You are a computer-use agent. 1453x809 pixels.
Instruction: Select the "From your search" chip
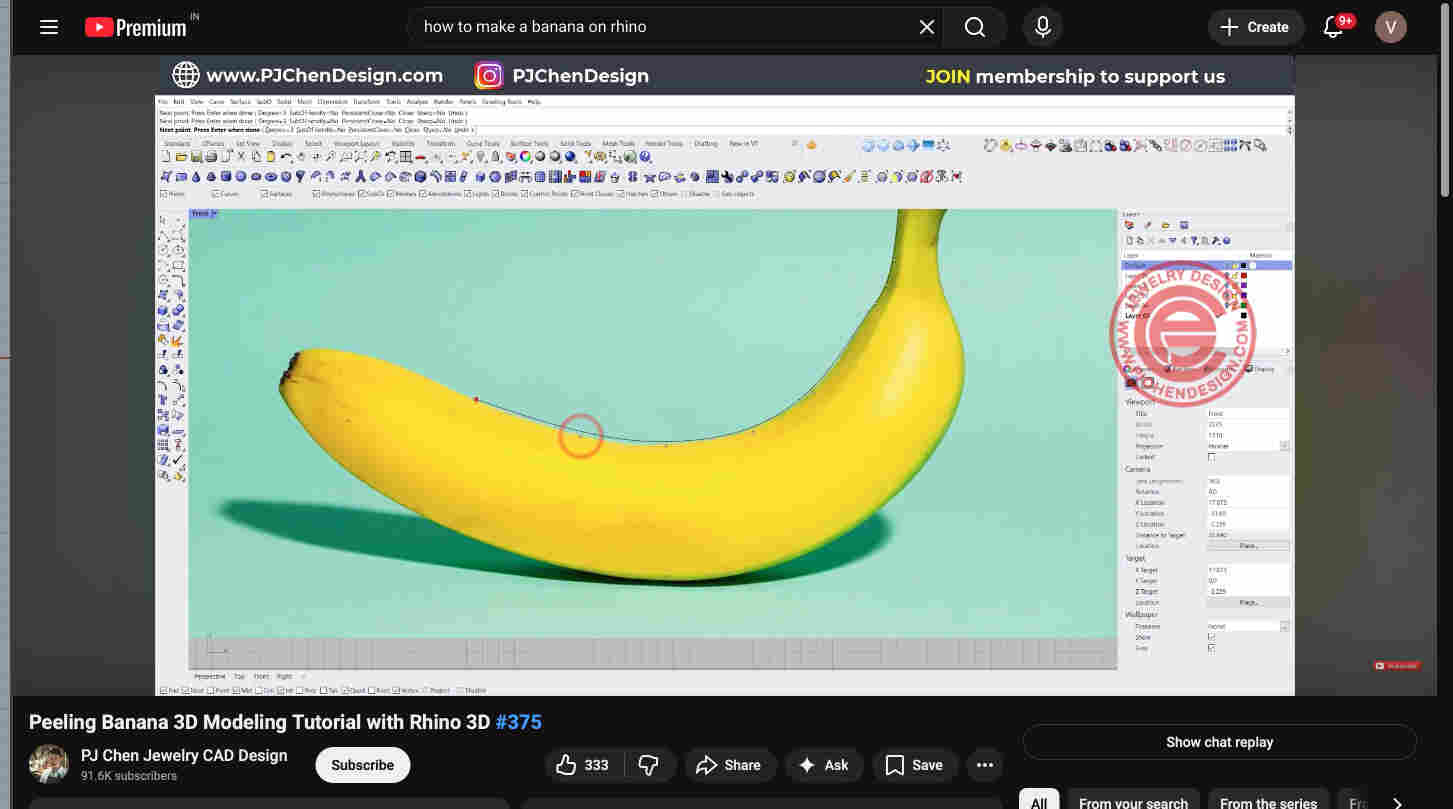click(1133, 802)
